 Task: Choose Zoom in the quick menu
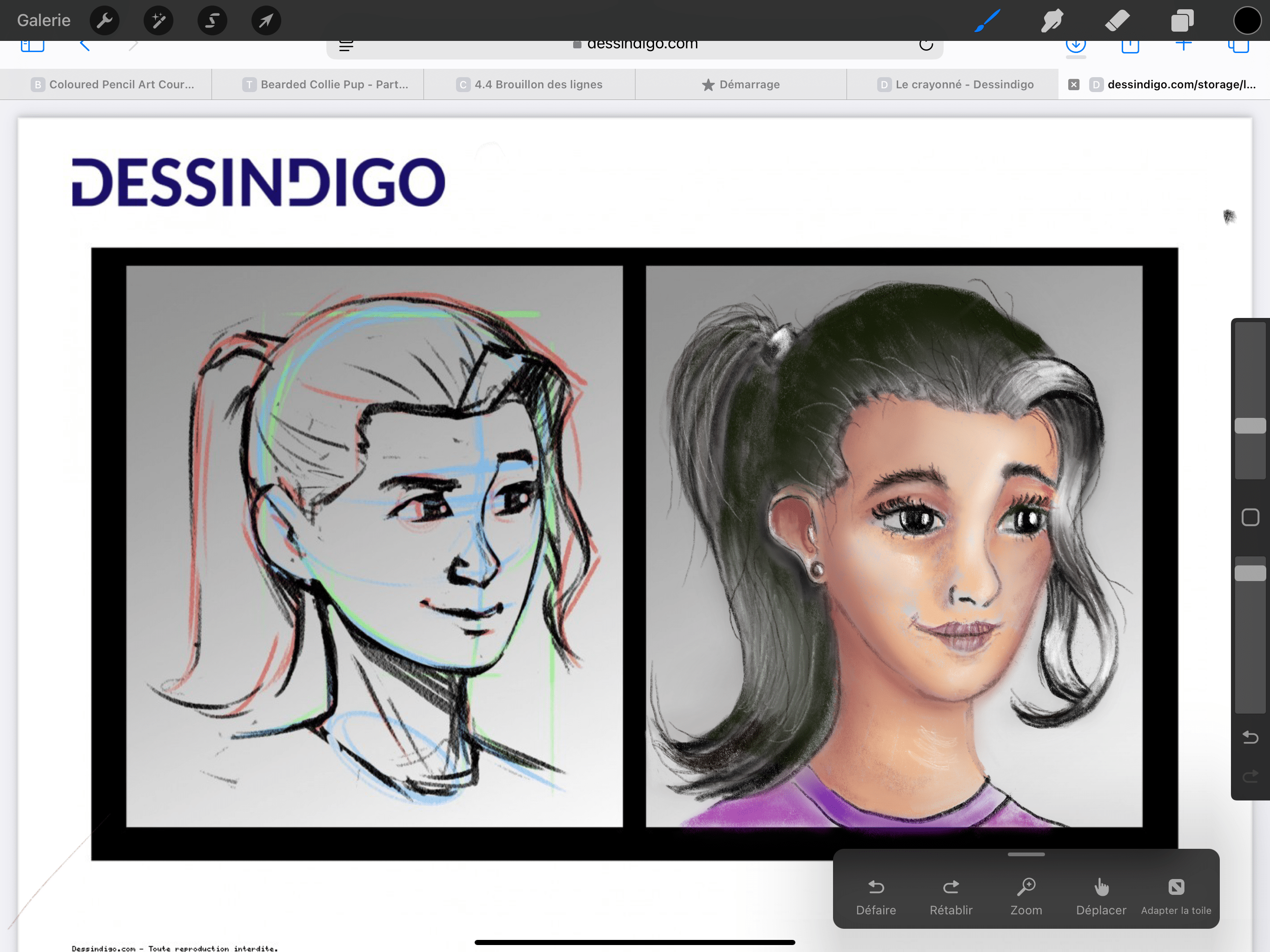1026,896
